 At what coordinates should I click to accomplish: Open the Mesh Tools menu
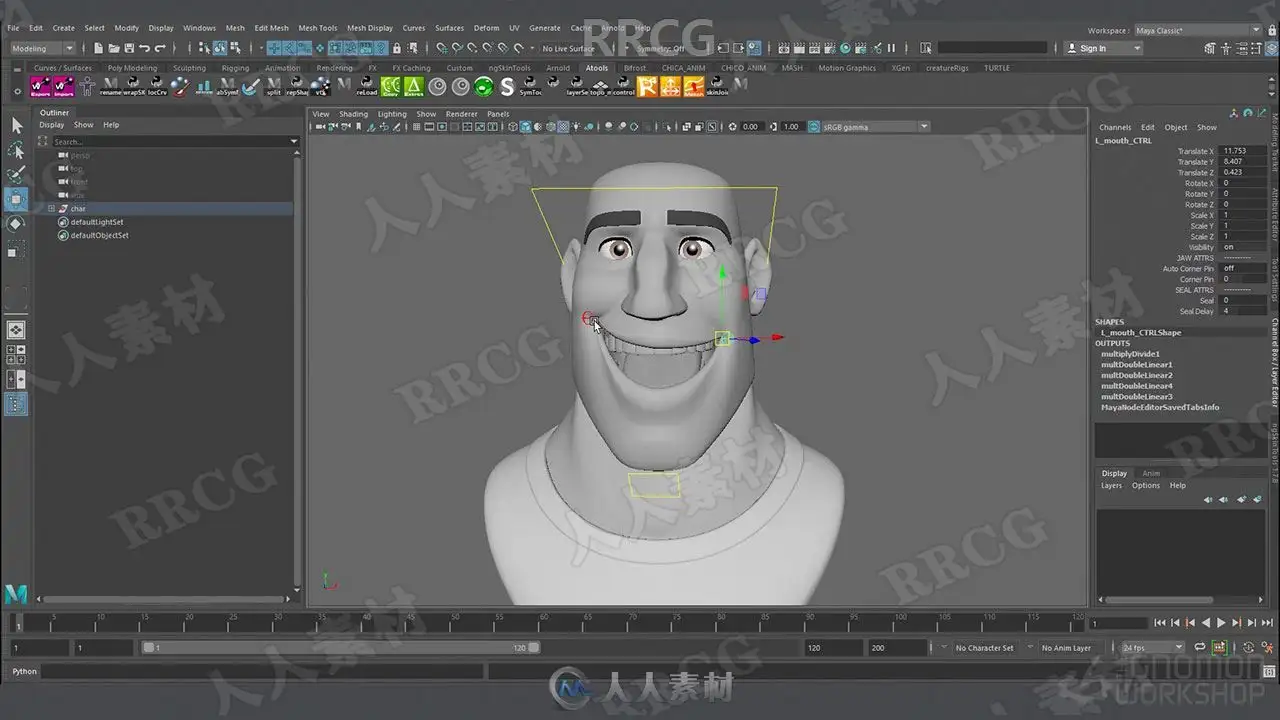[x=317, y=28]
